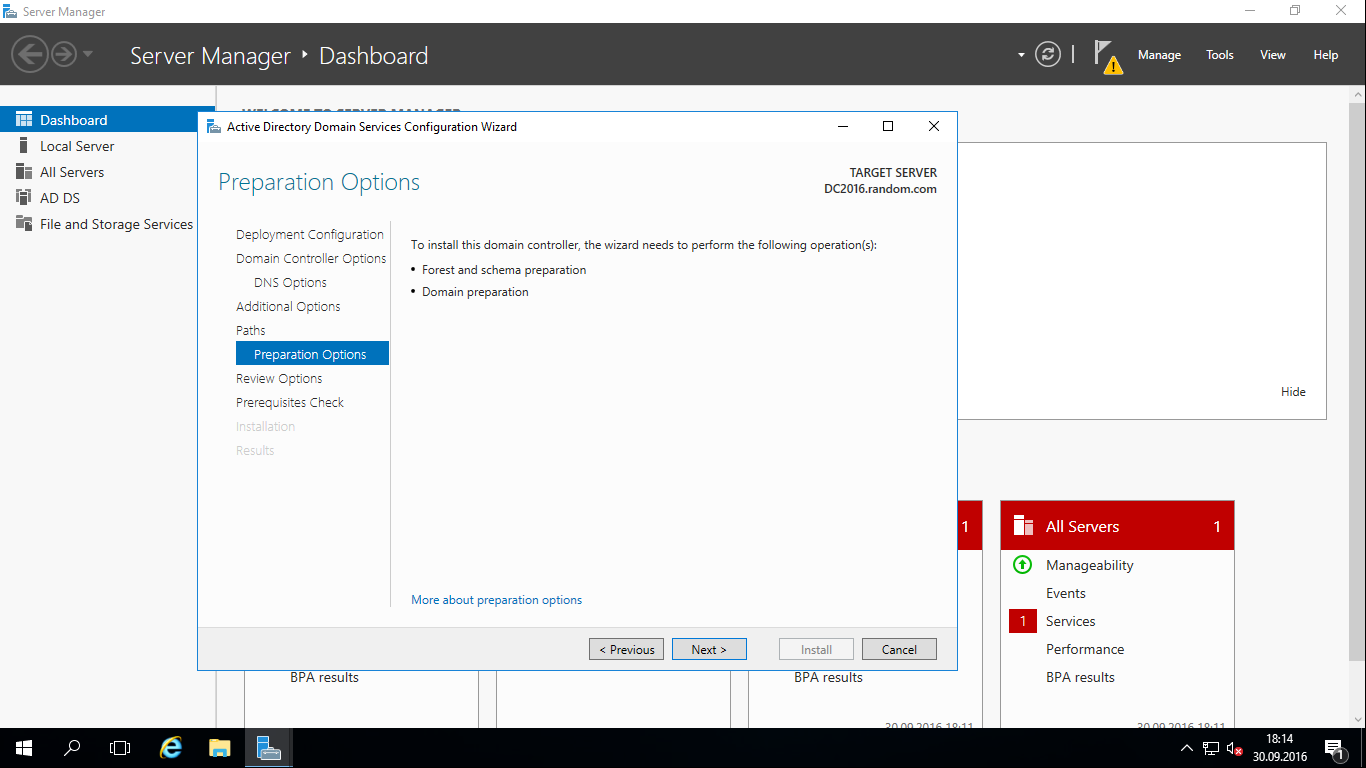1366x768 pixels.
Task: Click Next in the configuration wizard
Action: click(709, 649)
